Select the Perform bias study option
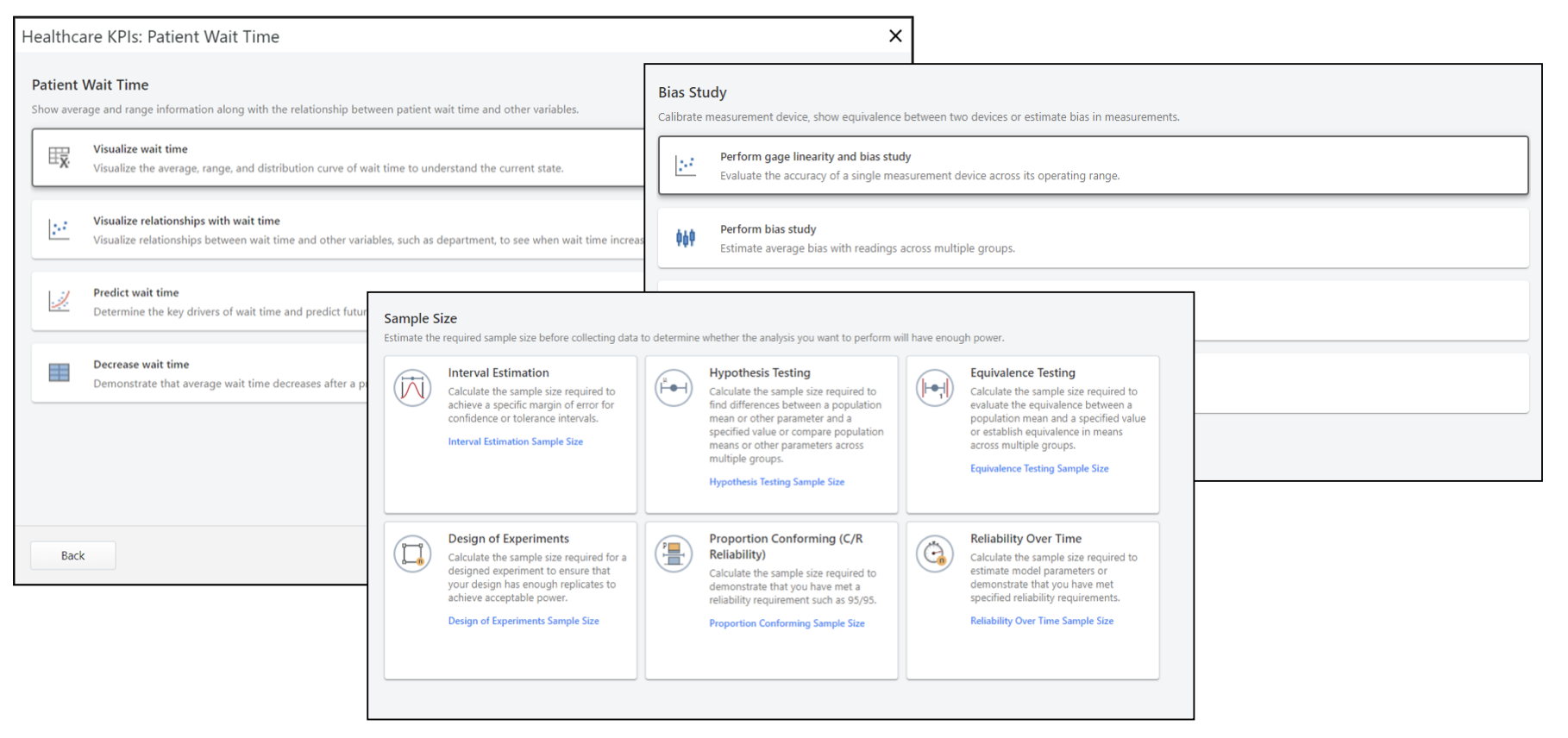Viewport: 1568px width, 738px height. point(1093,237)
